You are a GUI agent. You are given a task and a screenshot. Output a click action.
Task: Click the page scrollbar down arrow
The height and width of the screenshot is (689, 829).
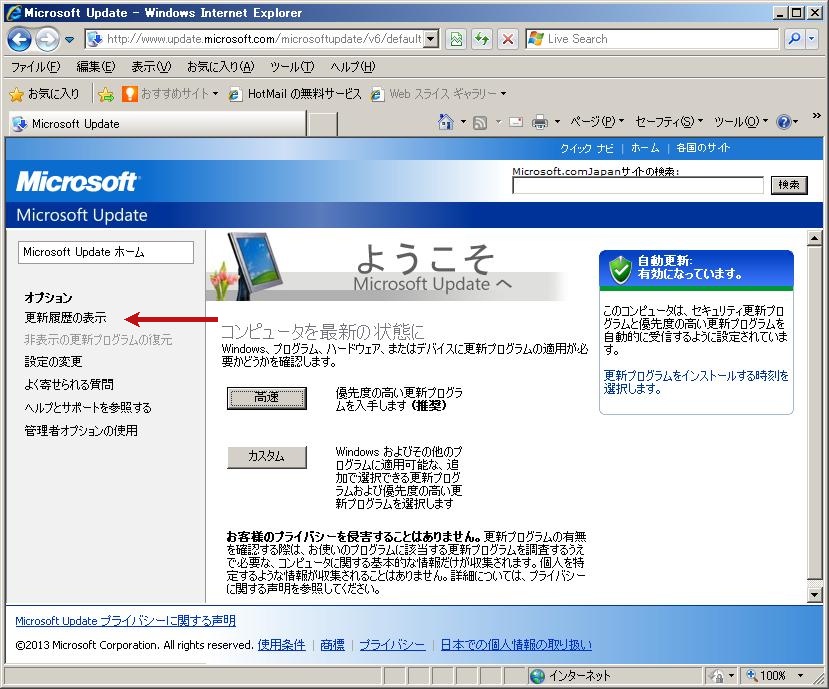click(815, 595)
